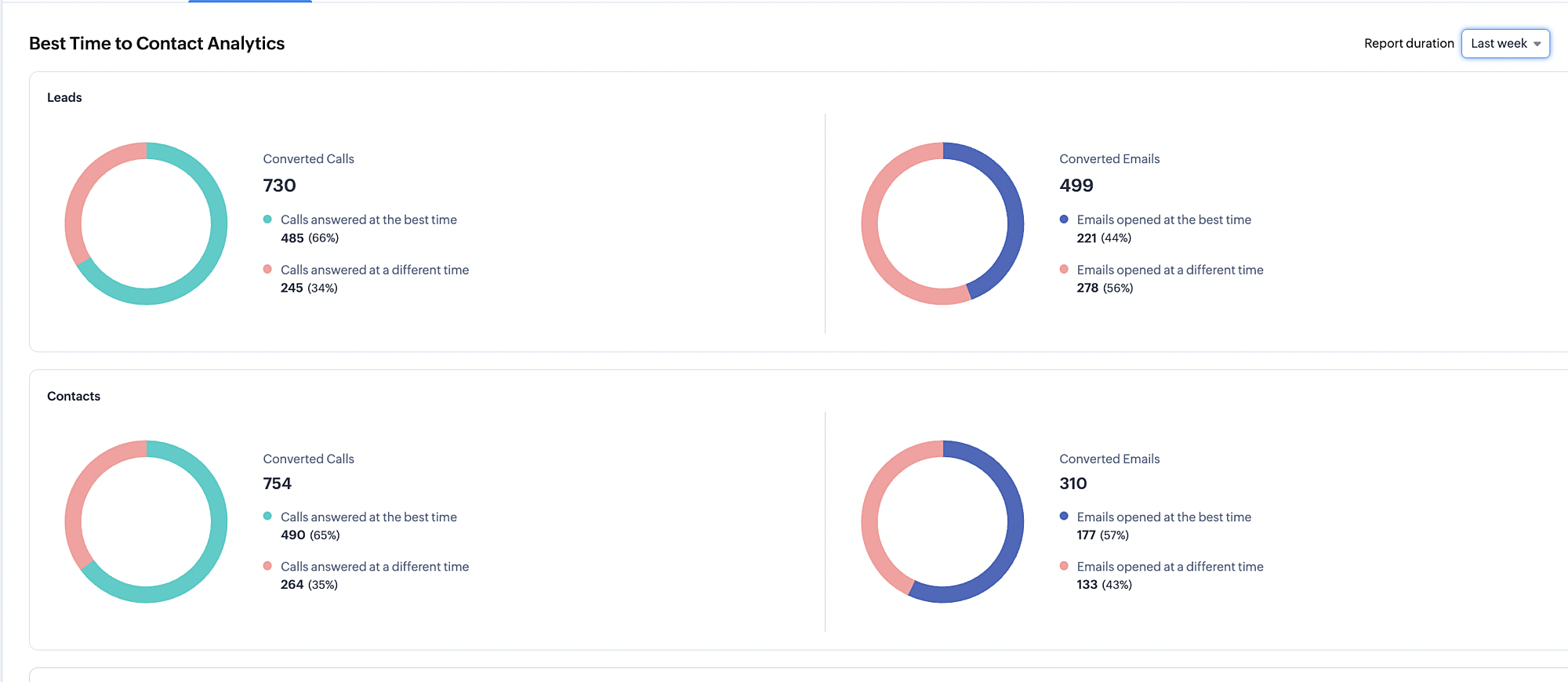Click the Leads section heading
Screen dimensions: 1568x682
coord(64,97)
